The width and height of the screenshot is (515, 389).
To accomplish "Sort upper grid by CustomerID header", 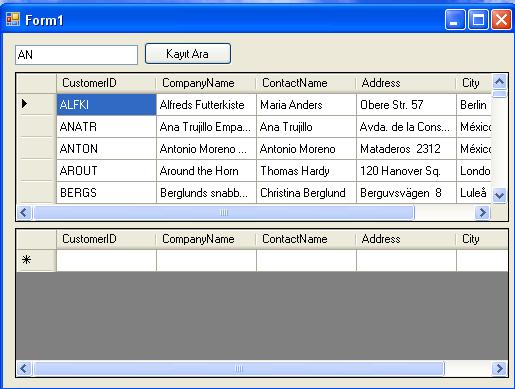I will (x=106, y=83).
